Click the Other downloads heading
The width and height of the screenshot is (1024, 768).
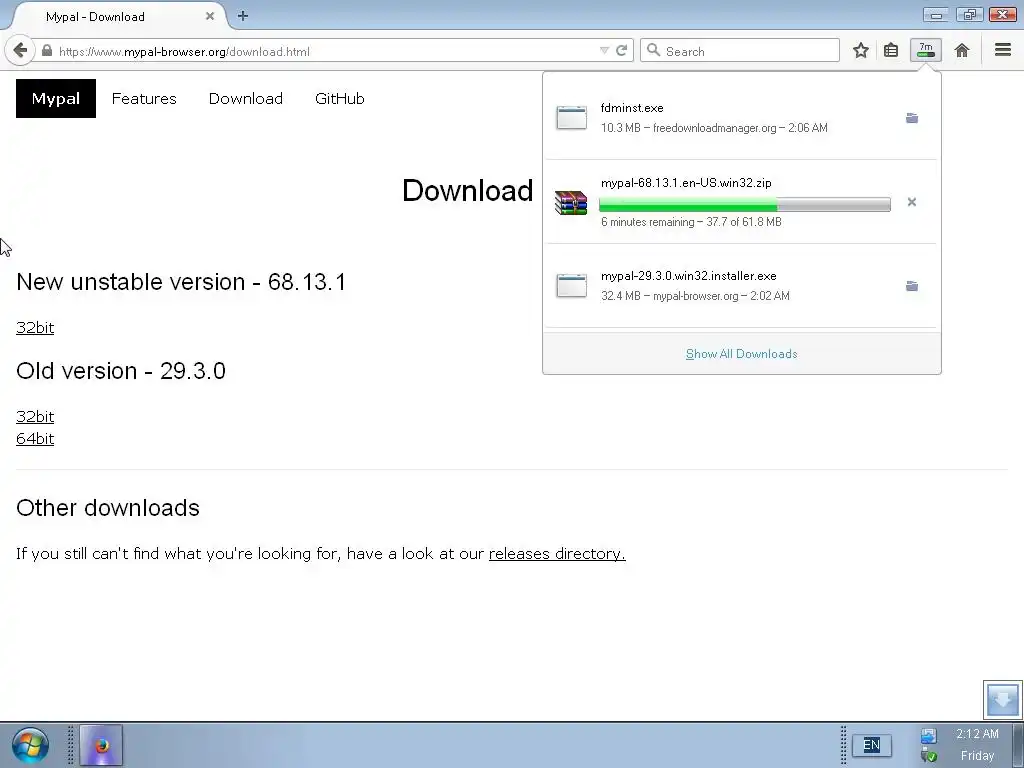point(108,507)
